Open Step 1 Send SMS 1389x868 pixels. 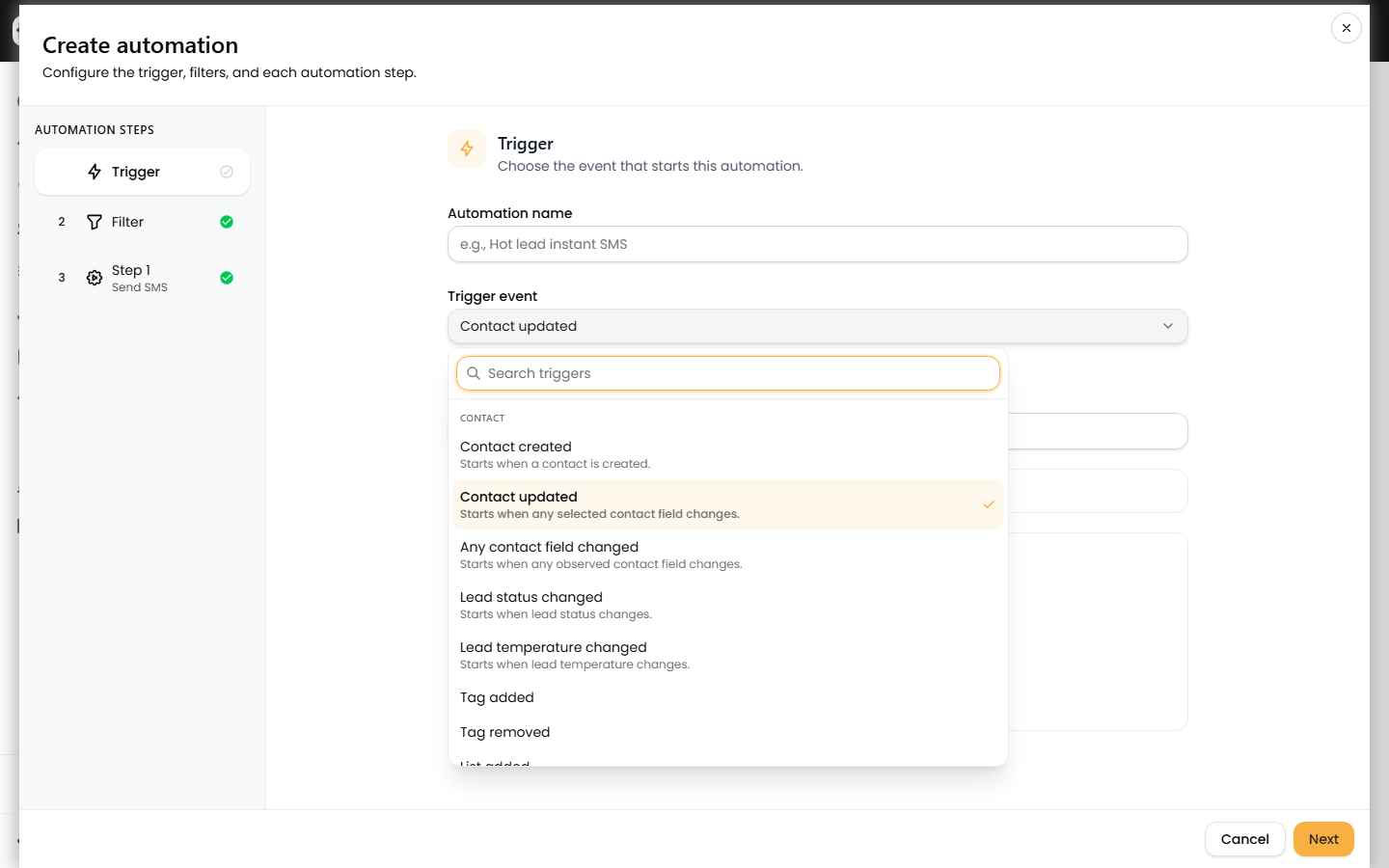tap(142, 278)
